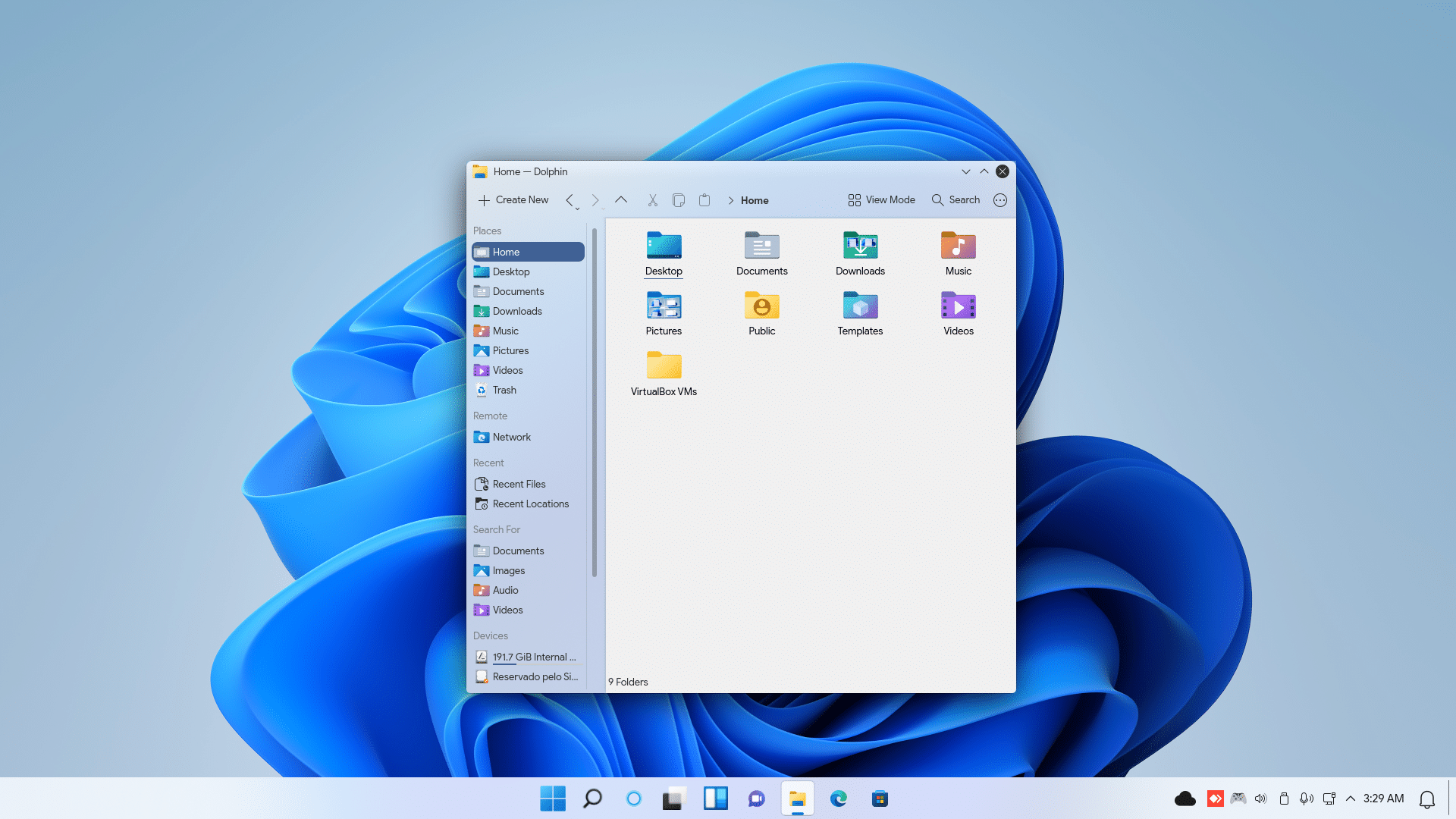Select Trash in the Places sidebar

504,389
